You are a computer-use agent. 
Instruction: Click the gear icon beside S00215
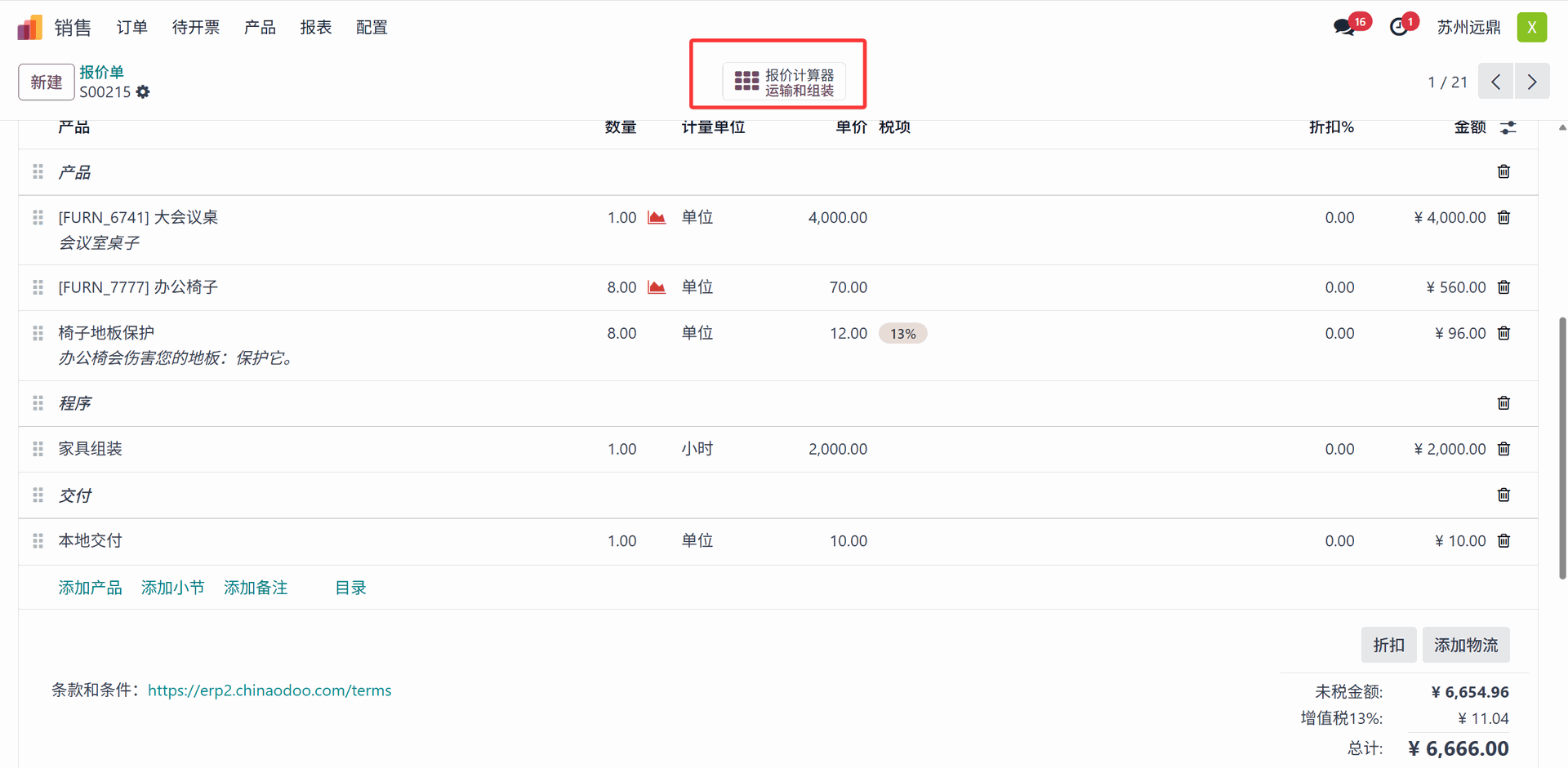143,92
